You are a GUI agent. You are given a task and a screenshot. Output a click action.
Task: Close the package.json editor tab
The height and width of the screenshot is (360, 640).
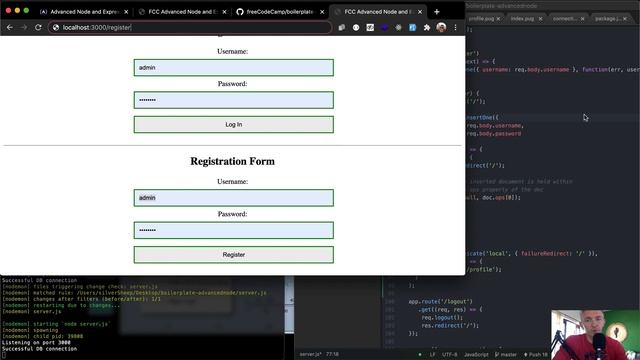(625, 19)
